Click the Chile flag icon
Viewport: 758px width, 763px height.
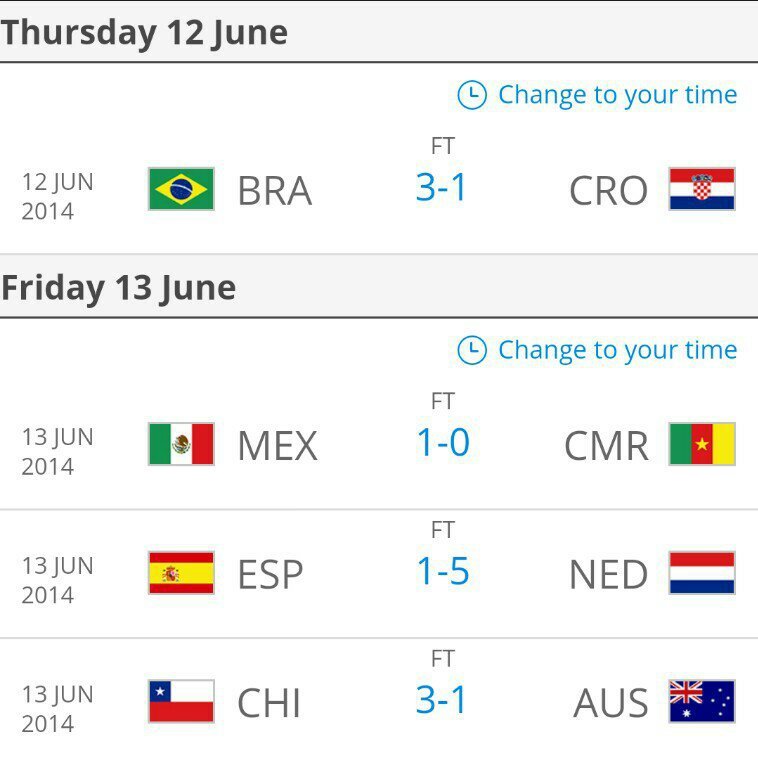(x=181, y=701)
